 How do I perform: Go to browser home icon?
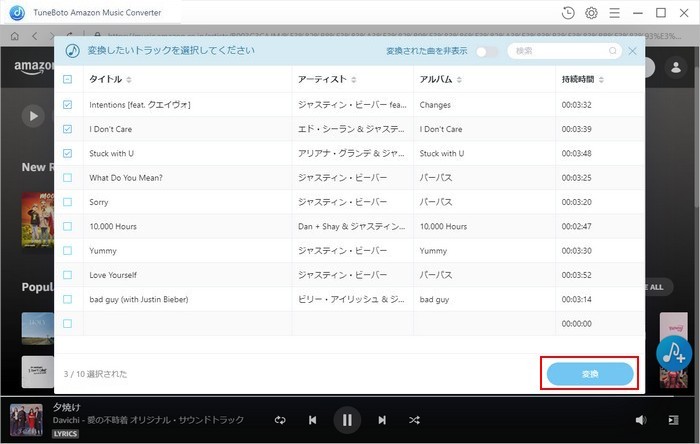pos(15,36)
